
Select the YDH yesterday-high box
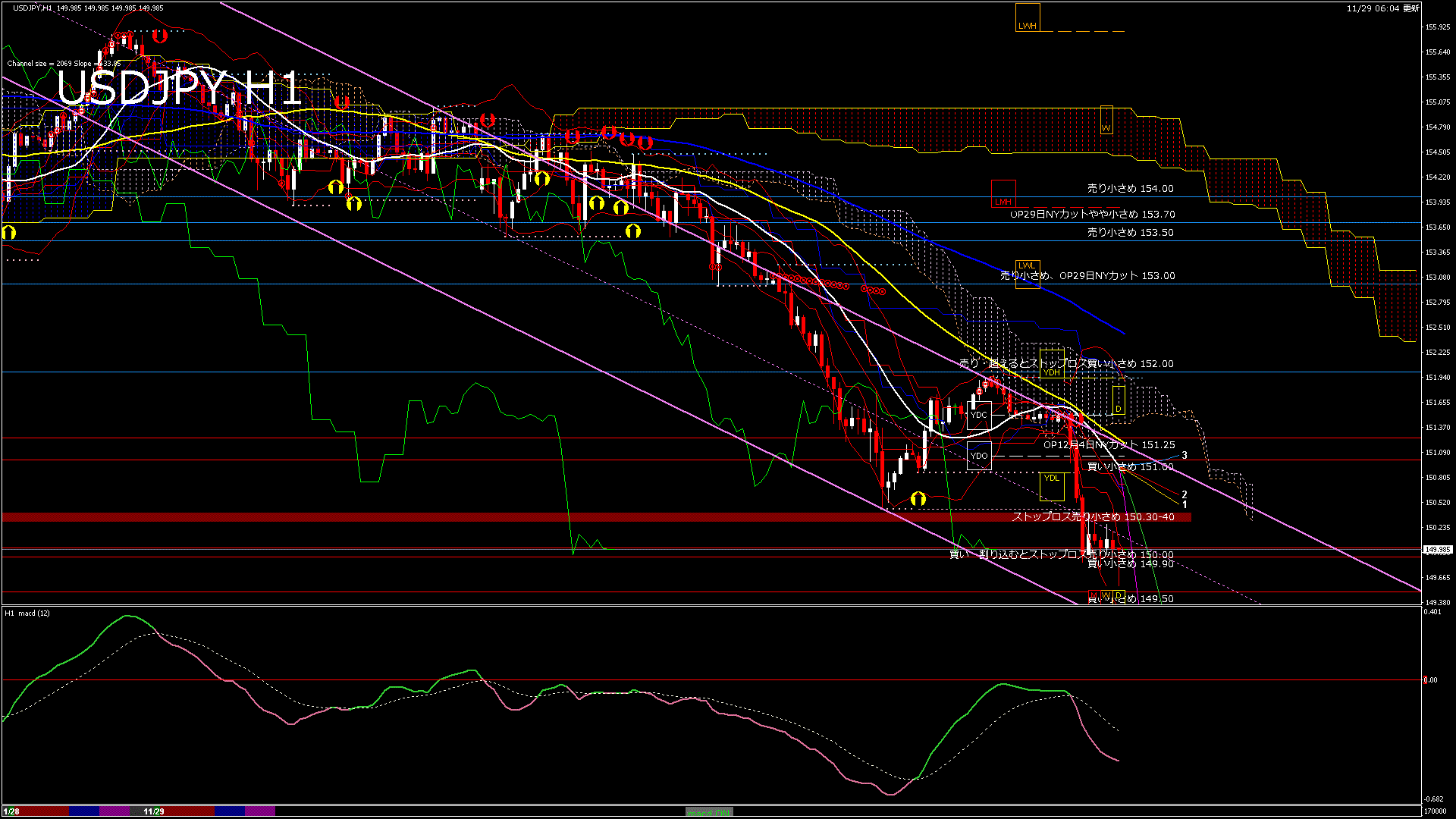pos(1053,363)
